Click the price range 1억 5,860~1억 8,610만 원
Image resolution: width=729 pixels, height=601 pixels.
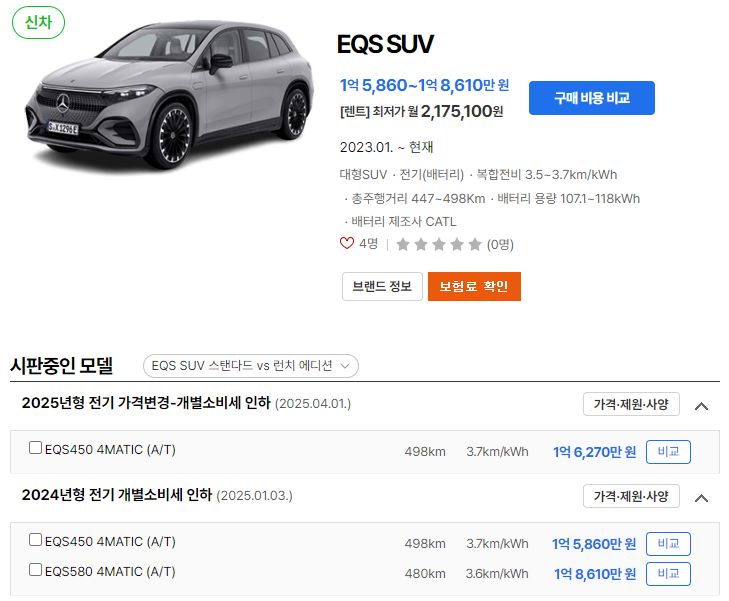[x=424, y=85]
